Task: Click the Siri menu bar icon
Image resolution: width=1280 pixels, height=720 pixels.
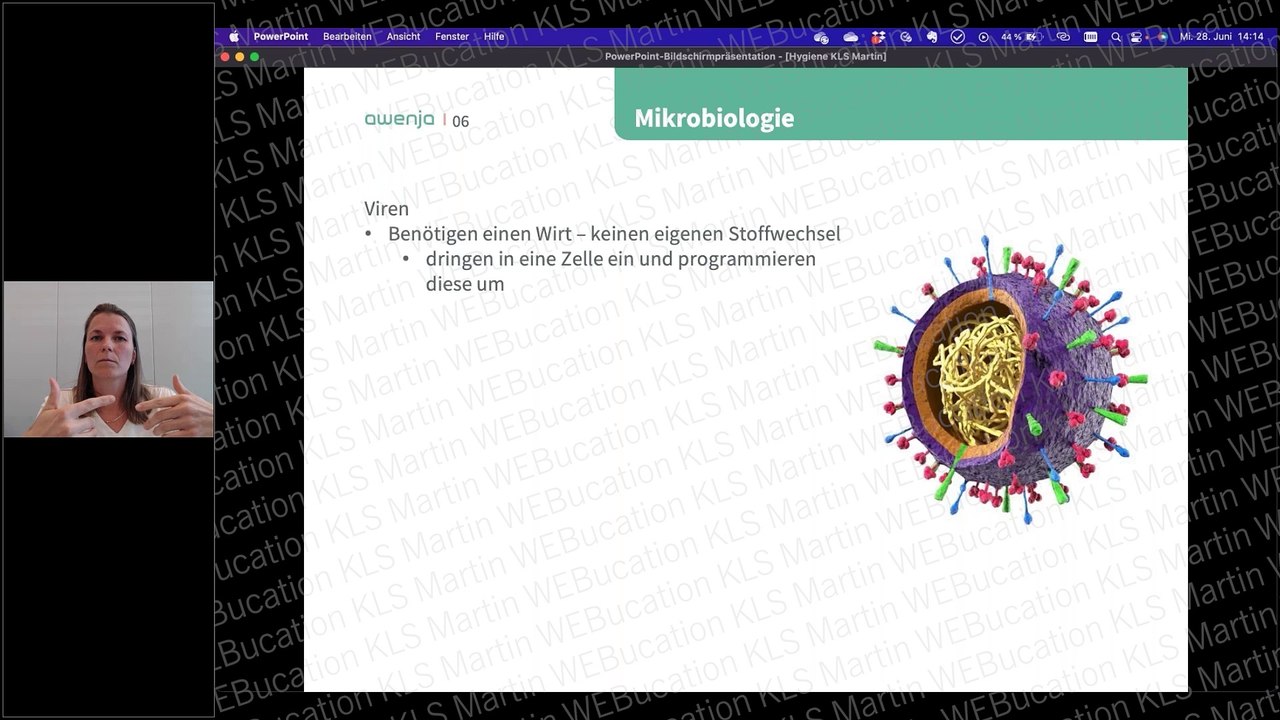Action: (x=1163, y=37)
